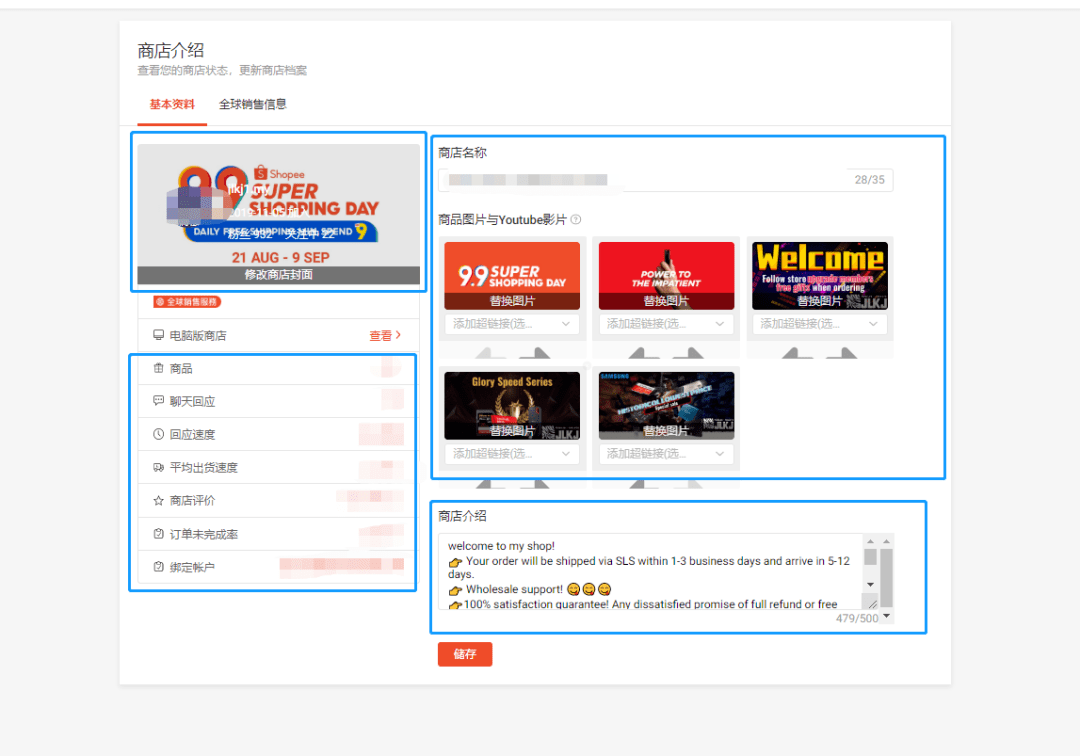This screenshot has width=1080, height=756.
Task: Click the clipboard icon beside 绑定帐户
Action: click(158, 567)
